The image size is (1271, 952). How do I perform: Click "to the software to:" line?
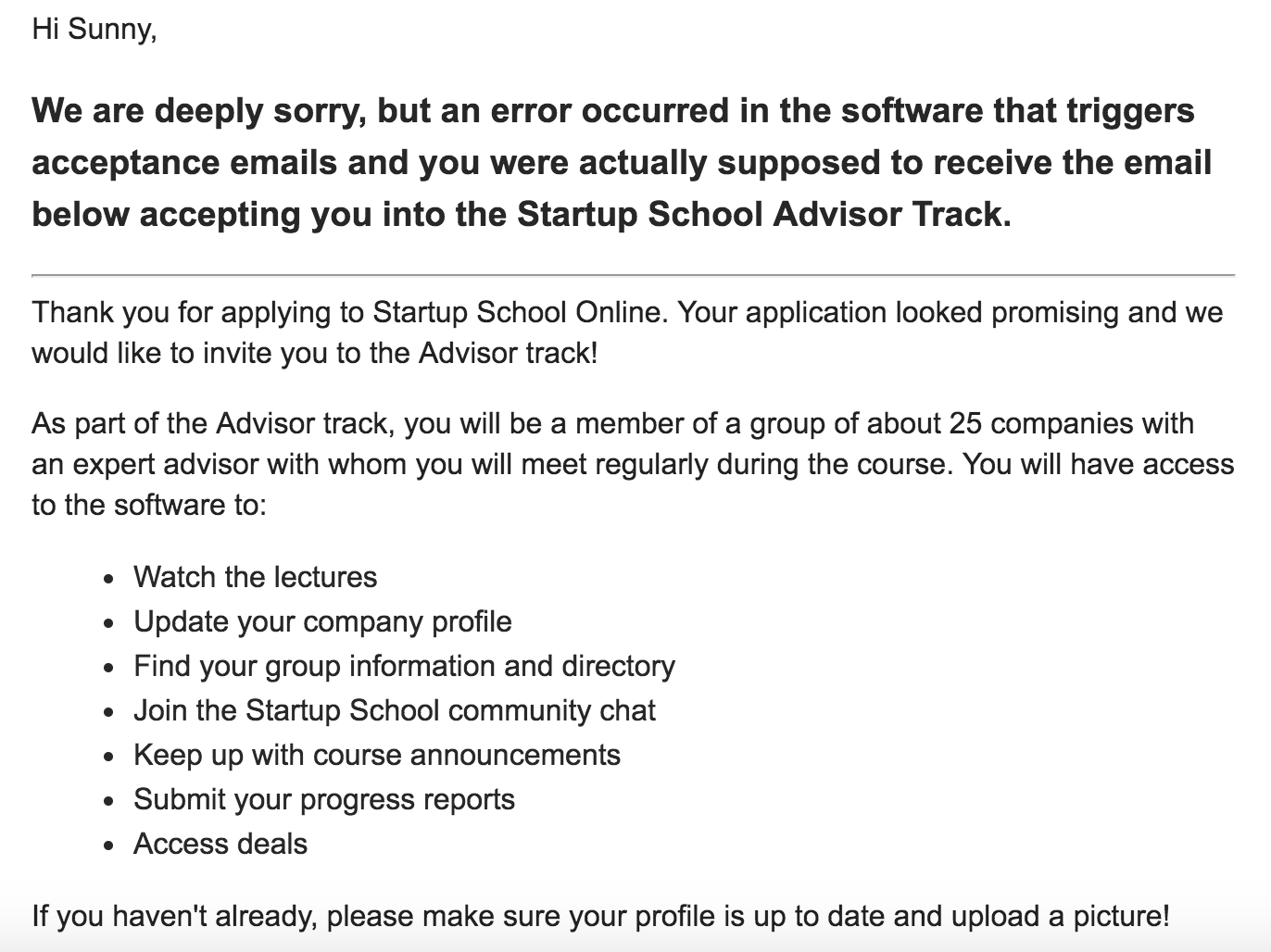click(x=148, y=505)
